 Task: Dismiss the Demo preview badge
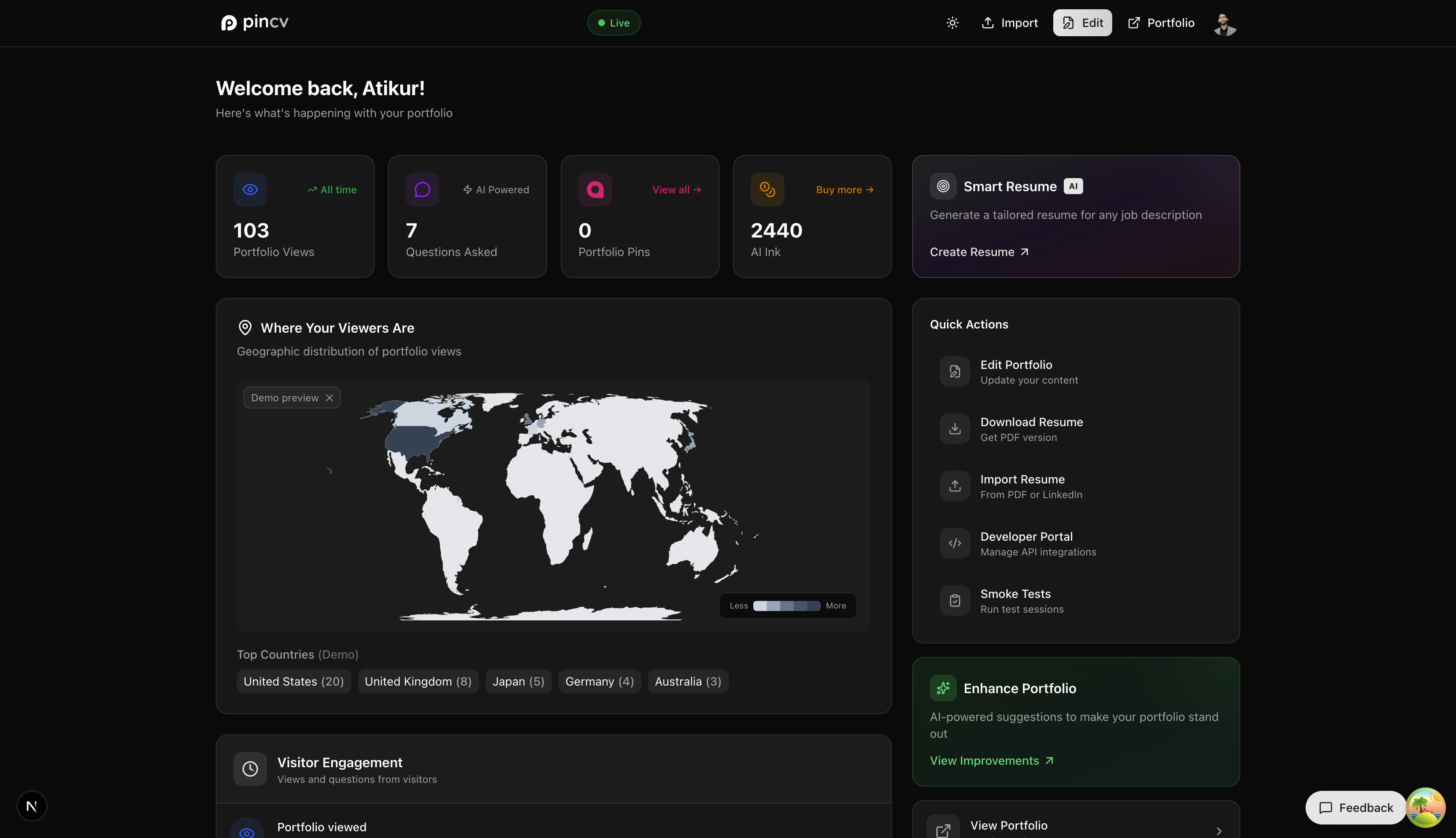[x=329, y=398]
